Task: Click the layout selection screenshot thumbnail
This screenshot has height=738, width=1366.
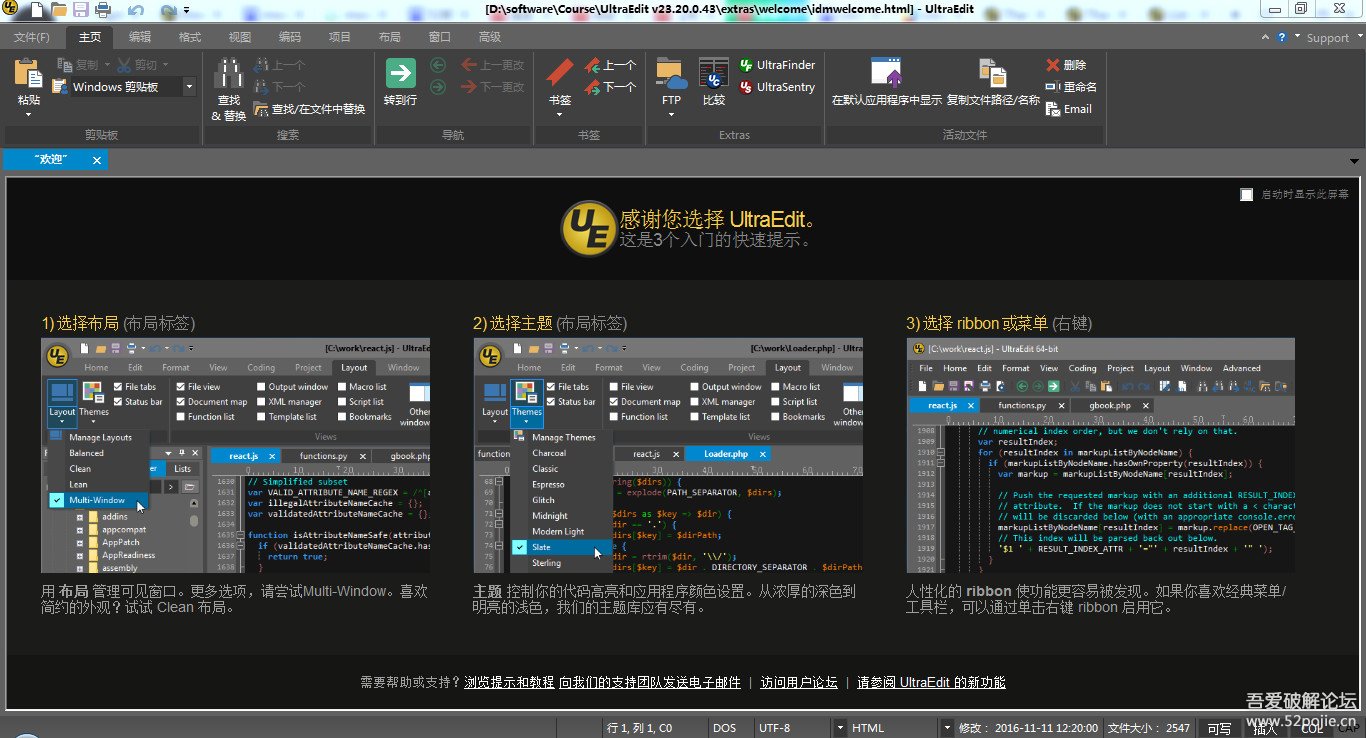Action: click(x=235, y=455)
